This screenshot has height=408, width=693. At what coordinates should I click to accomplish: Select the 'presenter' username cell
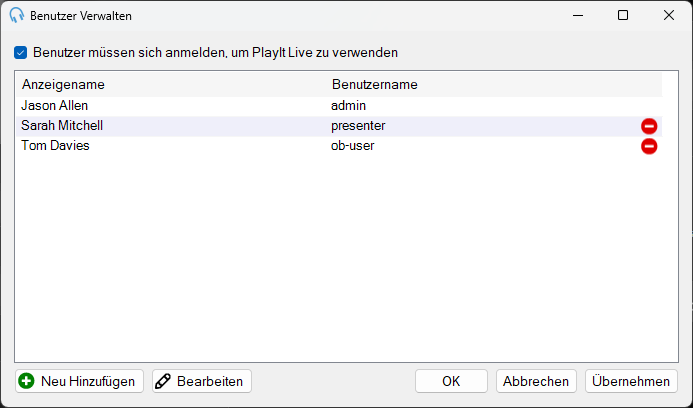(x=358, y=126)
